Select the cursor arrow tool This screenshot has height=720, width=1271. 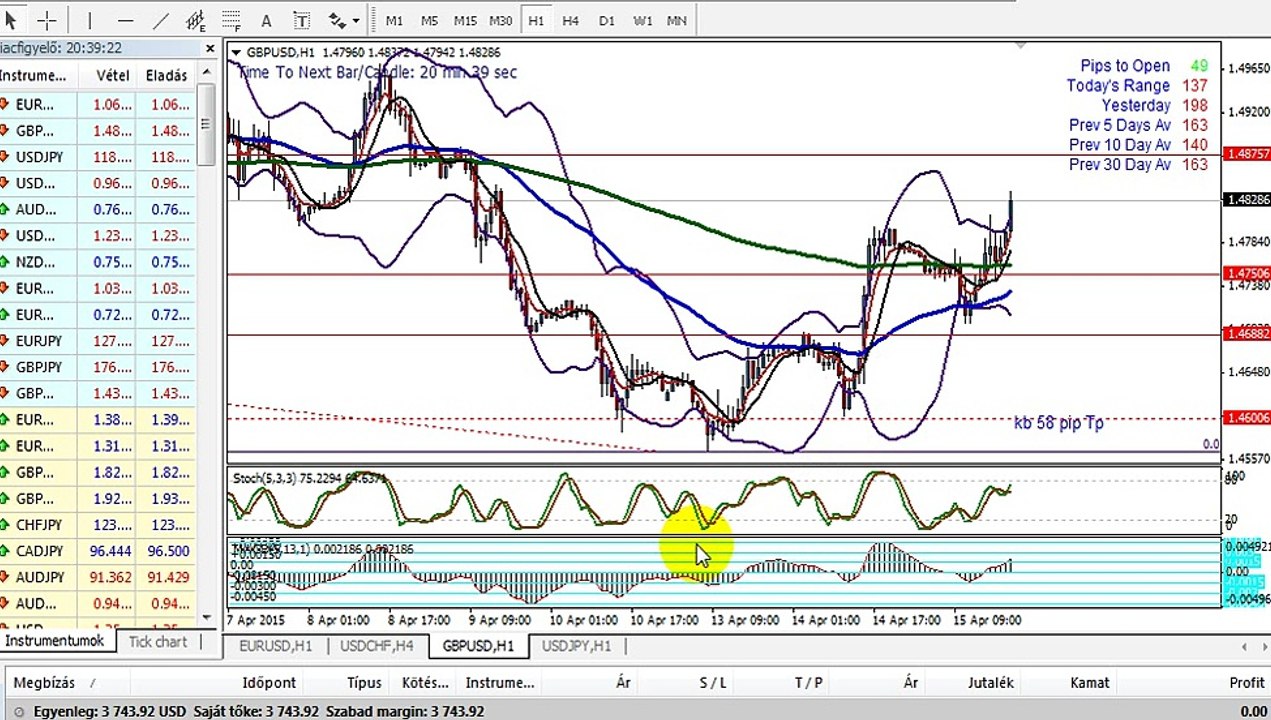(12, 20)
